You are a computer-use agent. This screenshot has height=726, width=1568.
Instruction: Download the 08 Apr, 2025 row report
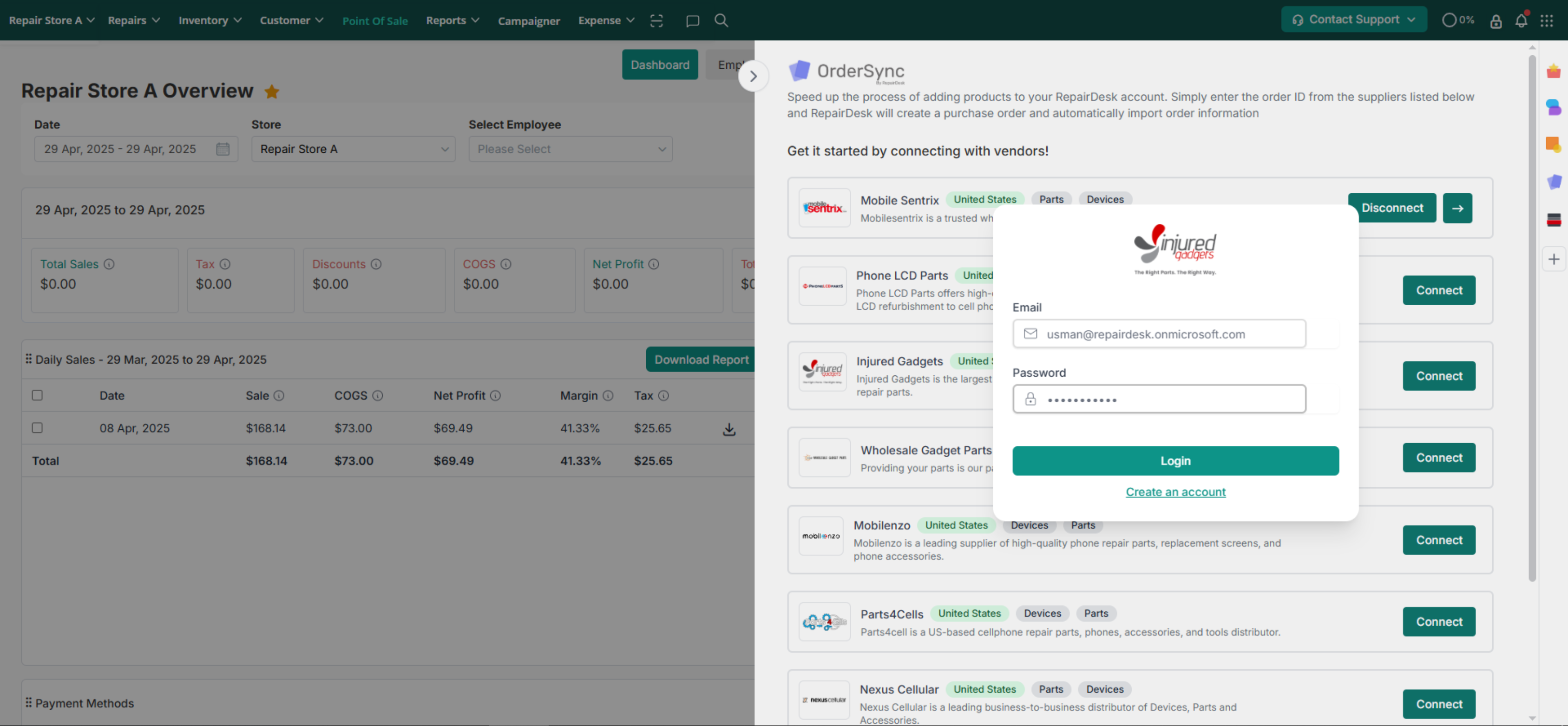(x=729, y=430)
